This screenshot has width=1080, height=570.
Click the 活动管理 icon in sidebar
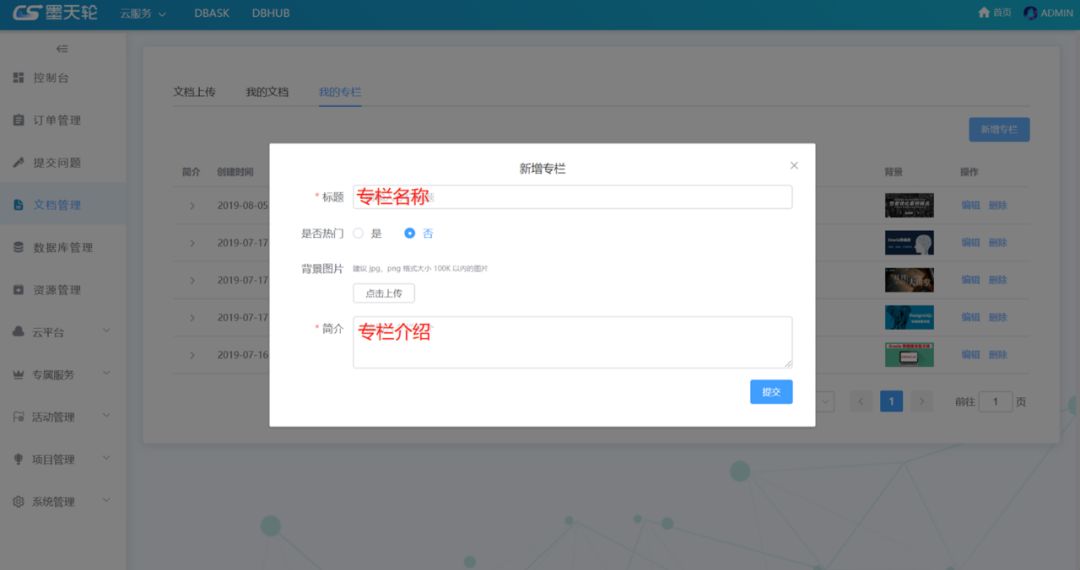tap(19, 416)
